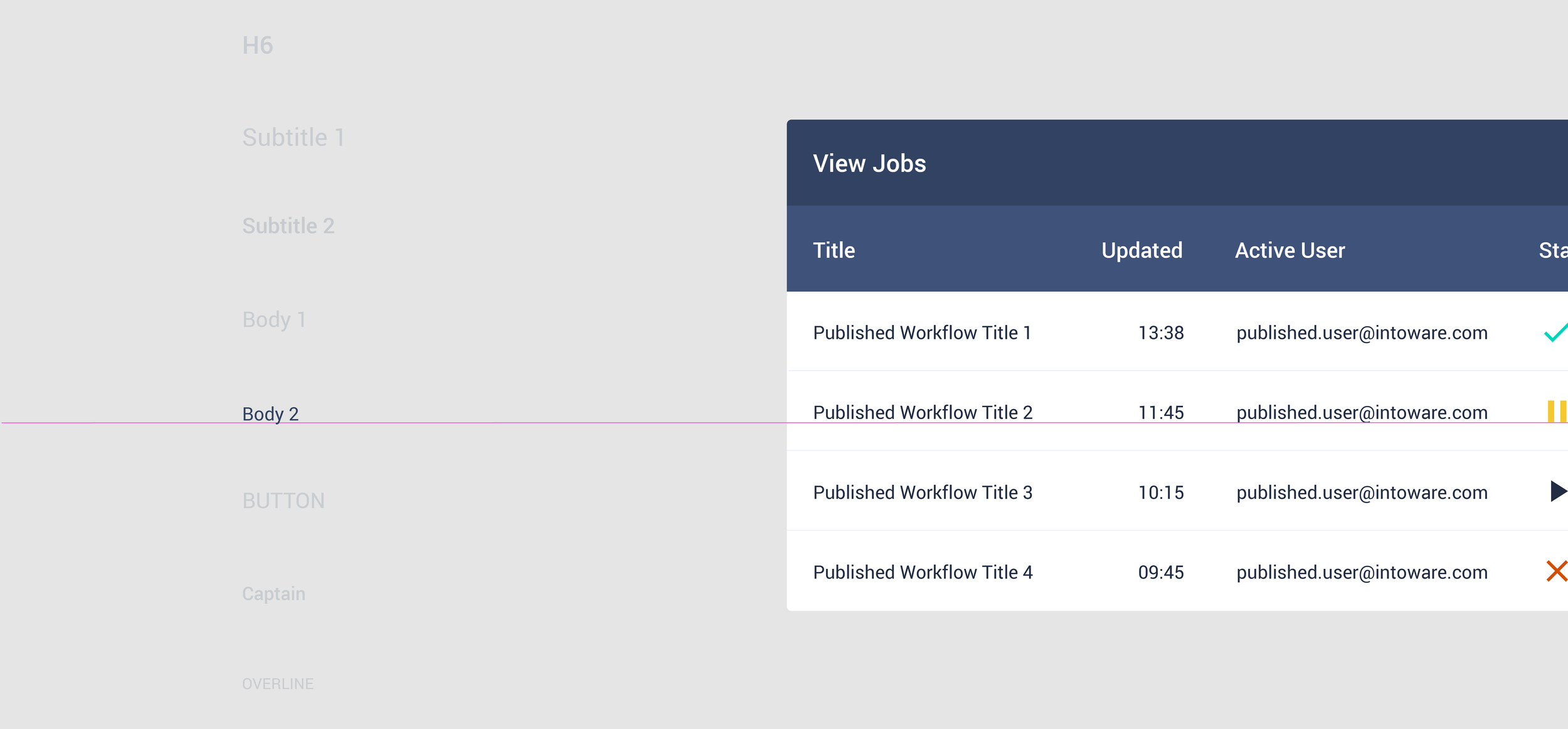Image resolution: width=1568 pixels, height=729 pixels.
Task: Select the user email in the first row
Action: coord(1362,333)
